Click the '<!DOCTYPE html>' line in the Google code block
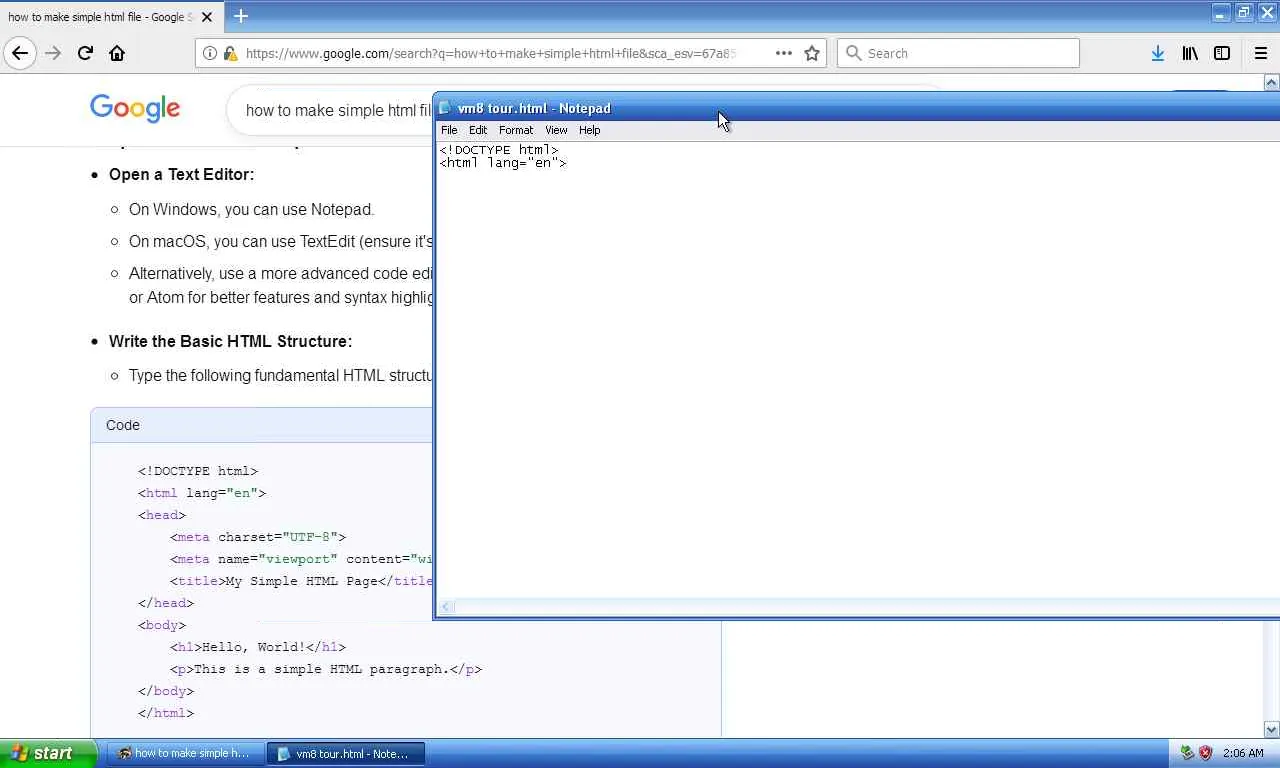This screenshot has height=768, width=1280. click(198, 471)
